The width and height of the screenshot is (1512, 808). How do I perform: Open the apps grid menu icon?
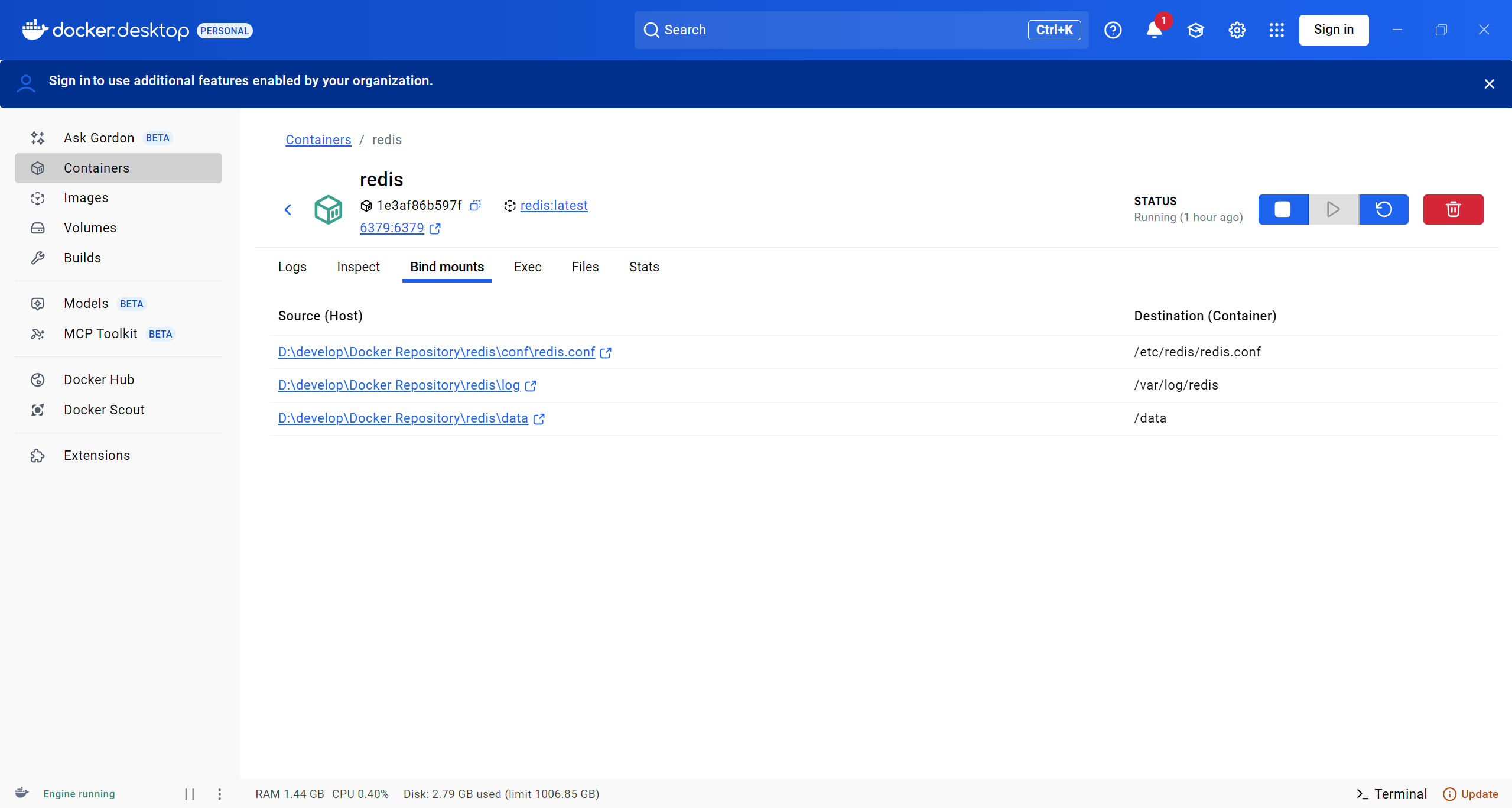(x=1277, y=30)
